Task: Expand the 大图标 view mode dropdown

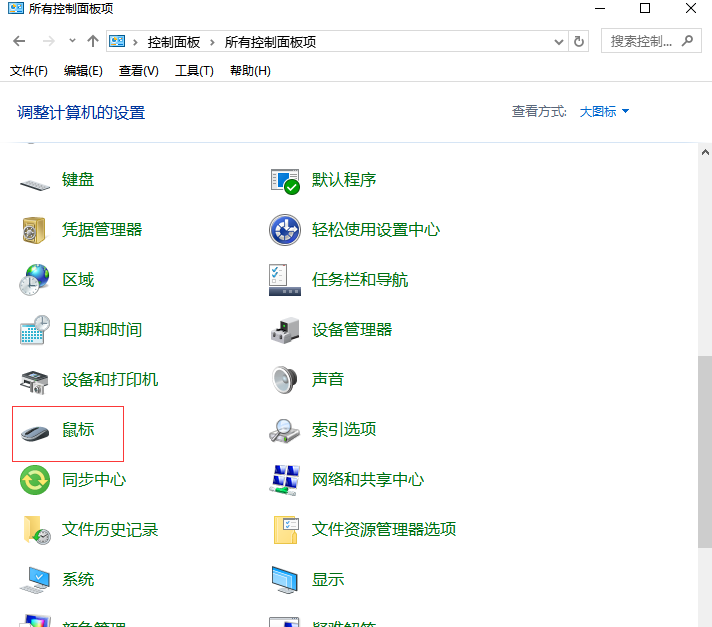Action: pos(604,111)
